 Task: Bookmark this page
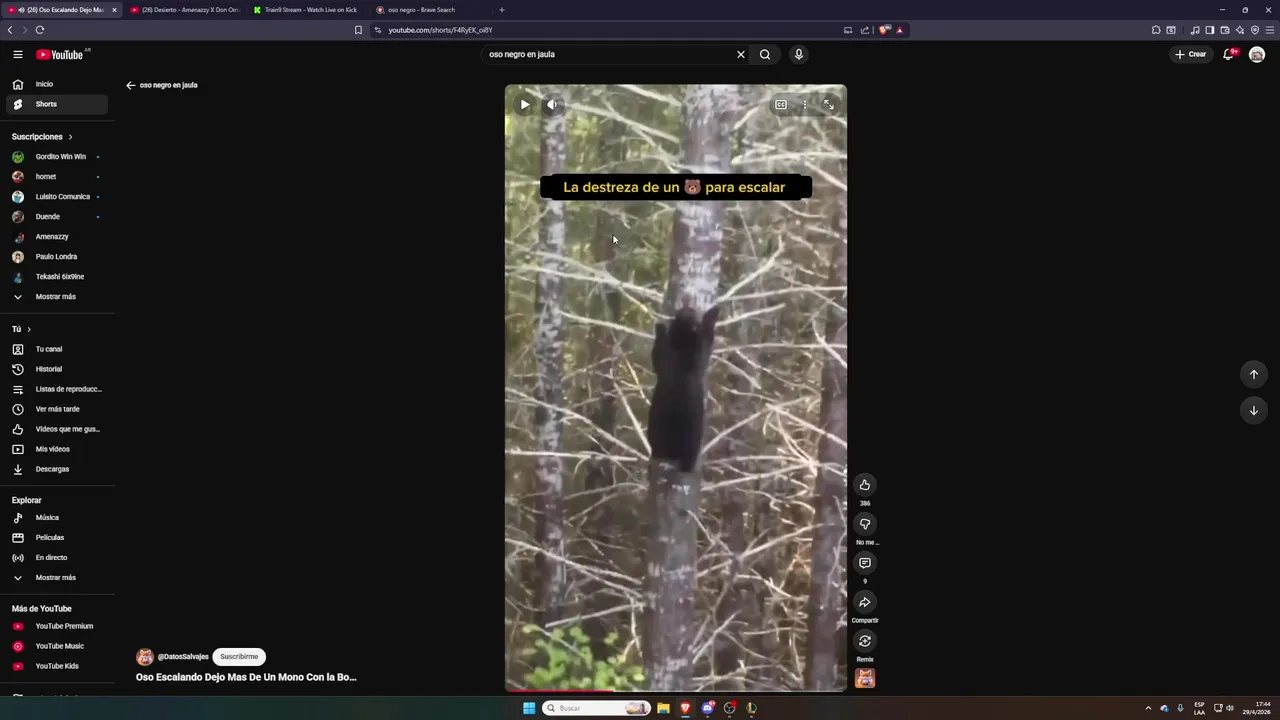(358, 30)
